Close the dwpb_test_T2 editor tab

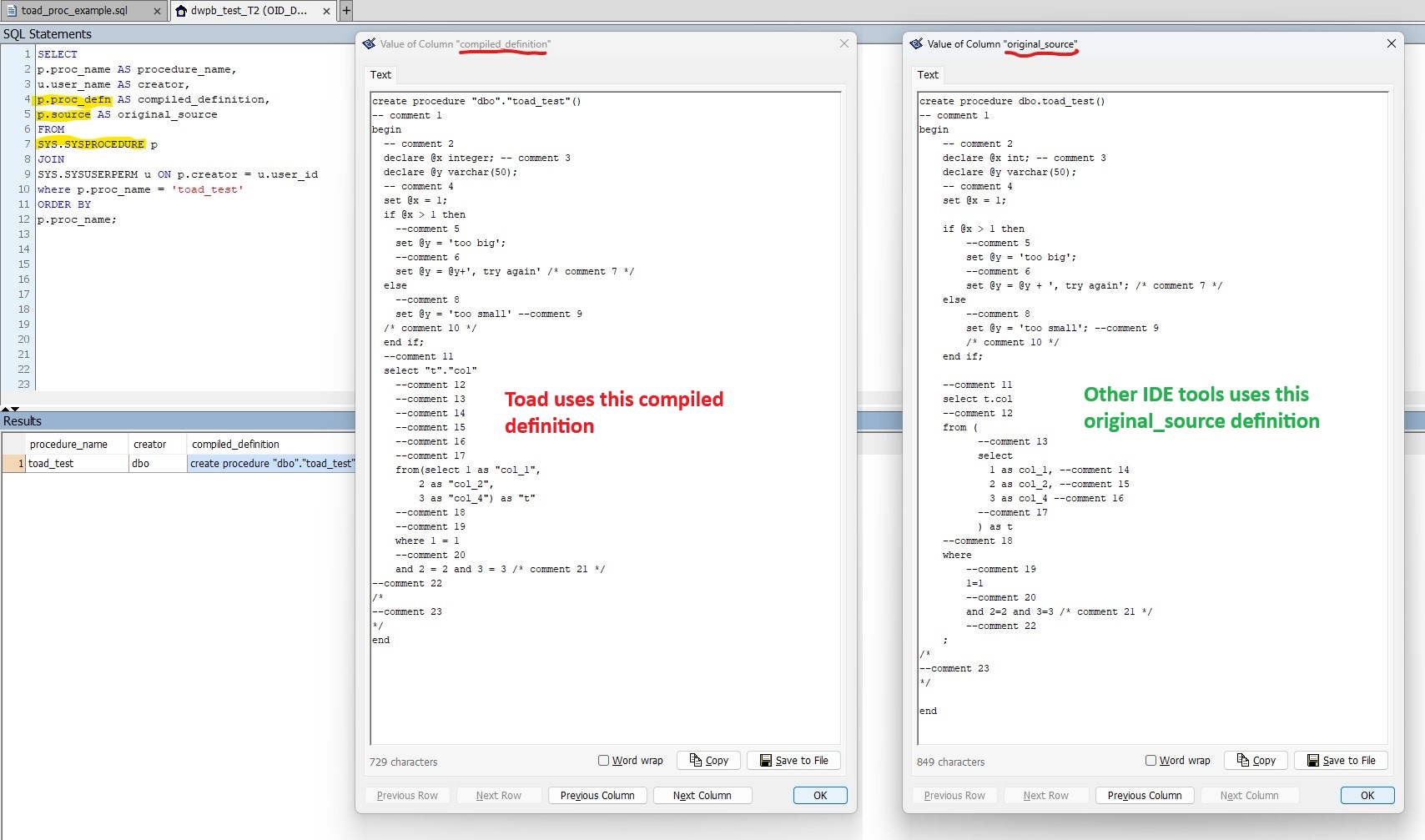(326, 11)
